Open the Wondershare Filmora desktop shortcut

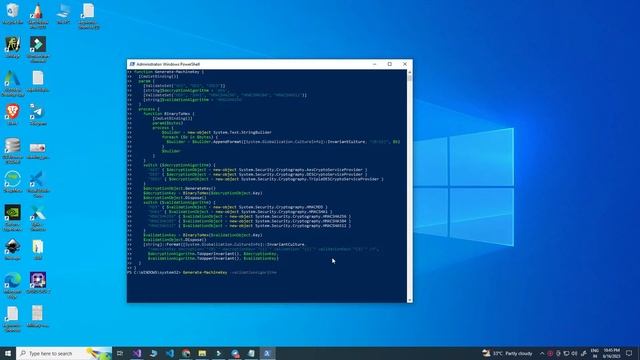pyautogui.click(x=38, y=49)
